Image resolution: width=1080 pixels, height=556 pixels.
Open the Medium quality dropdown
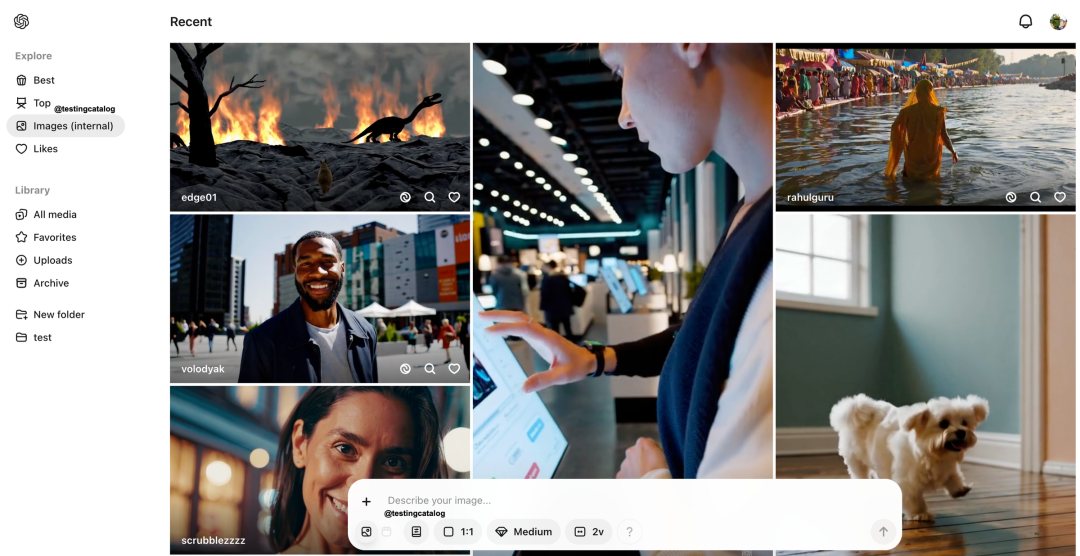pyautogui.click(x=523, y=532)
